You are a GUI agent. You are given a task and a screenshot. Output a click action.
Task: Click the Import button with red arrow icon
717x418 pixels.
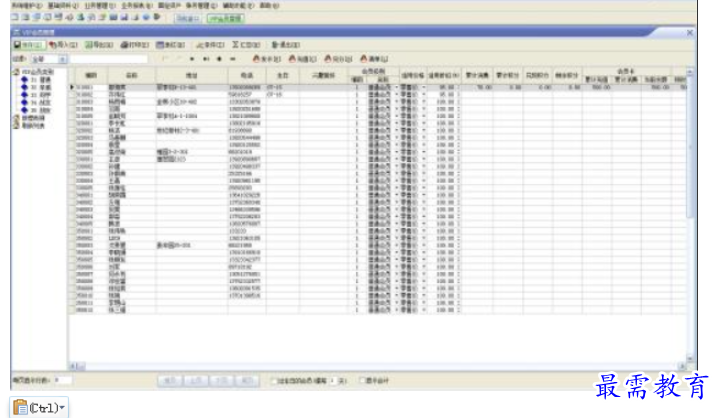pyautogui.click(x=63, y=45)
